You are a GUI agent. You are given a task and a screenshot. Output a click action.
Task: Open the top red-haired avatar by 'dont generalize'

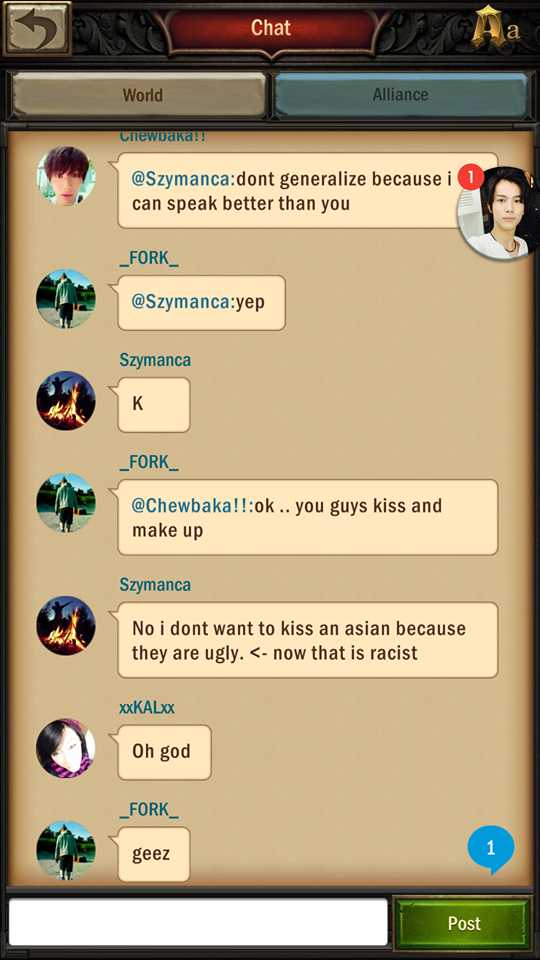tap(66, 176)
